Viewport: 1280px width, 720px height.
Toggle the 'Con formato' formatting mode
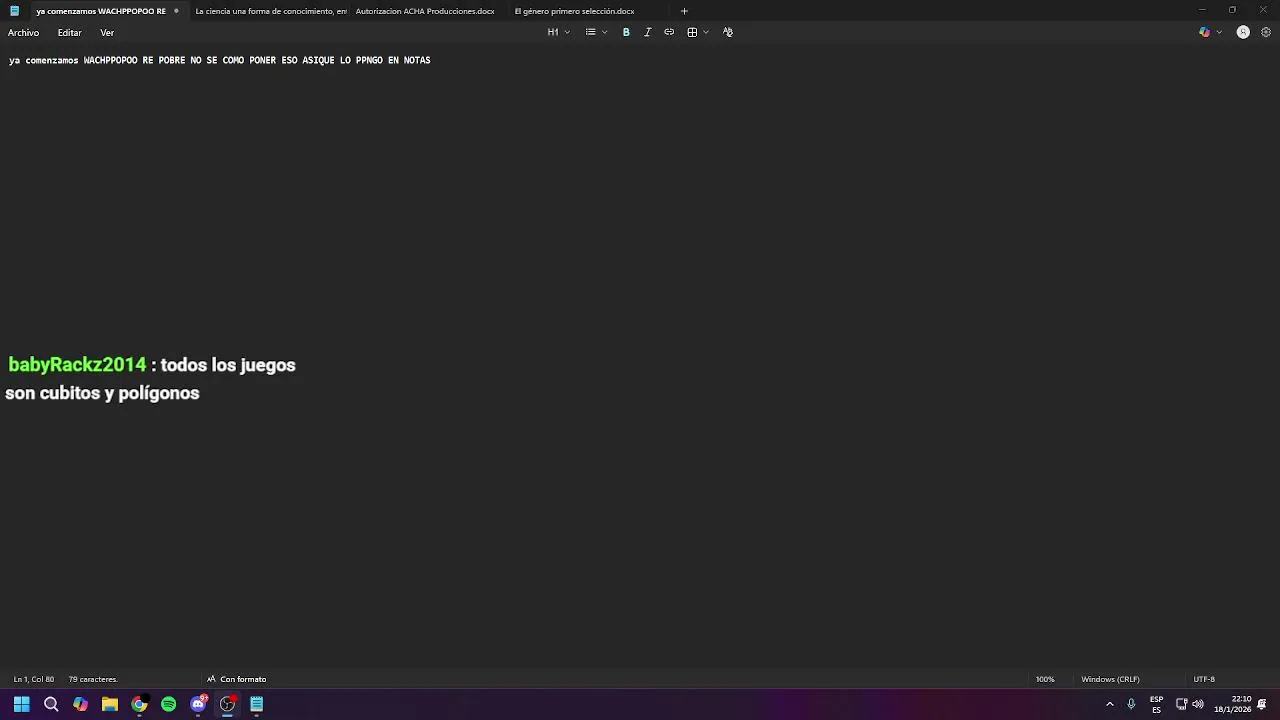236,679
